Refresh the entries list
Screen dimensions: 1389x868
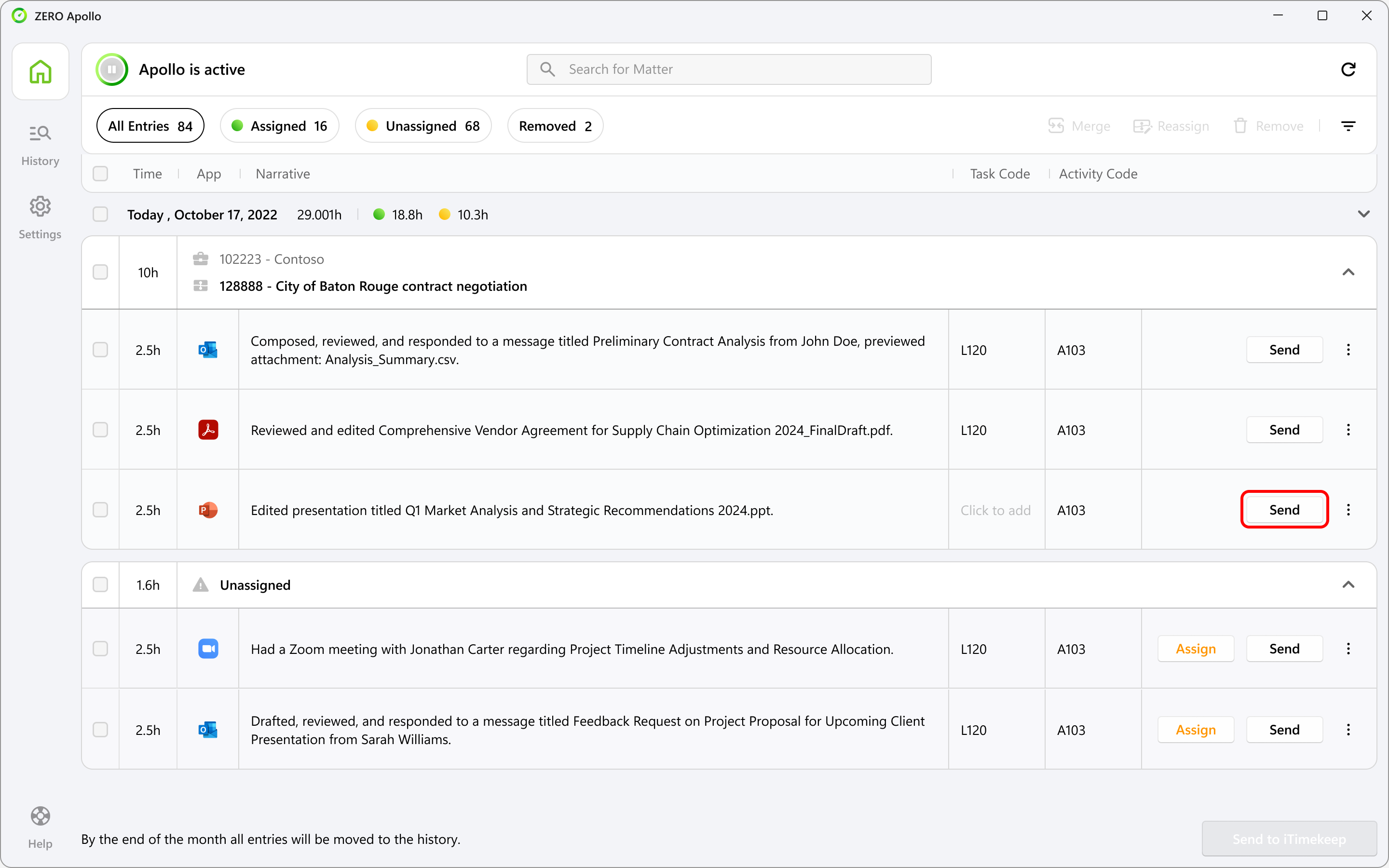coord(1349,69)
